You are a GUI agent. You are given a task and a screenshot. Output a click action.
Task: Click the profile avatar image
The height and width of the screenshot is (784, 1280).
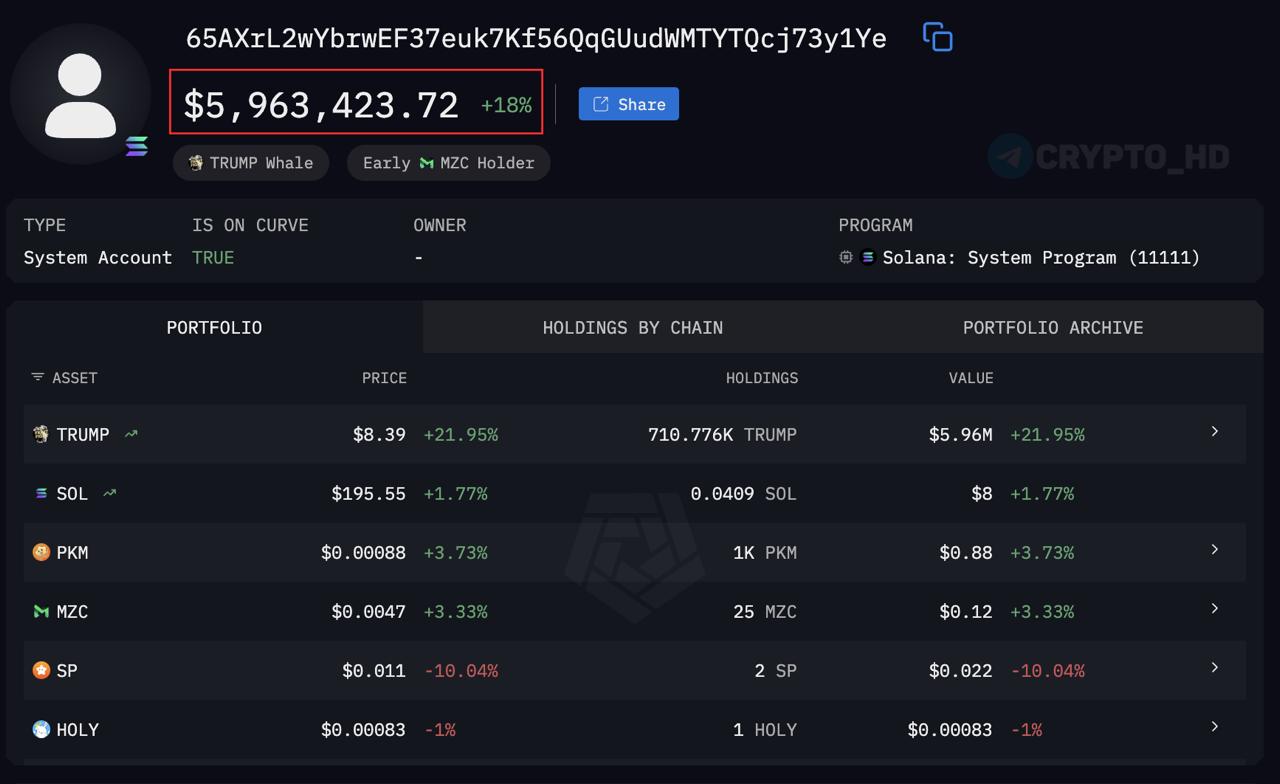pos(80,95)
